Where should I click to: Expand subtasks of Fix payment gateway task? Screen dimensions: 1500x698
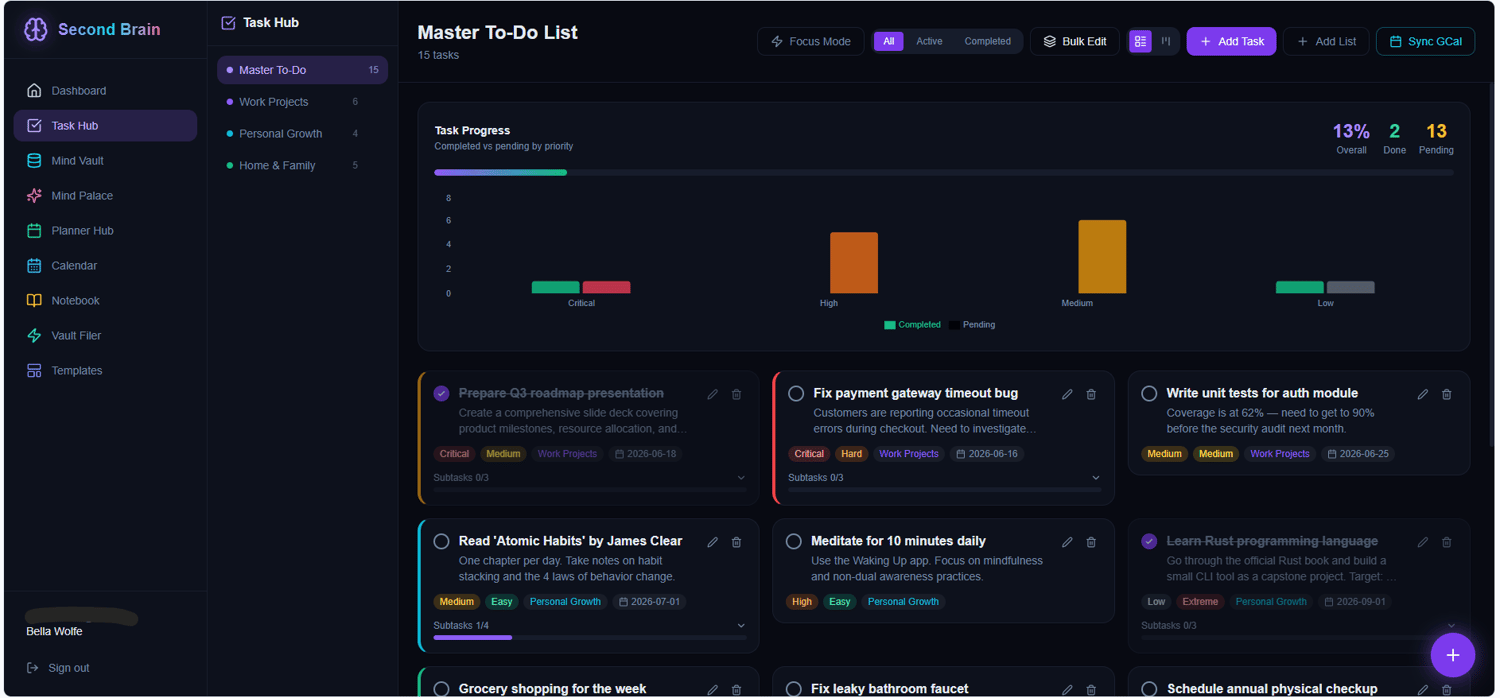1096,478
